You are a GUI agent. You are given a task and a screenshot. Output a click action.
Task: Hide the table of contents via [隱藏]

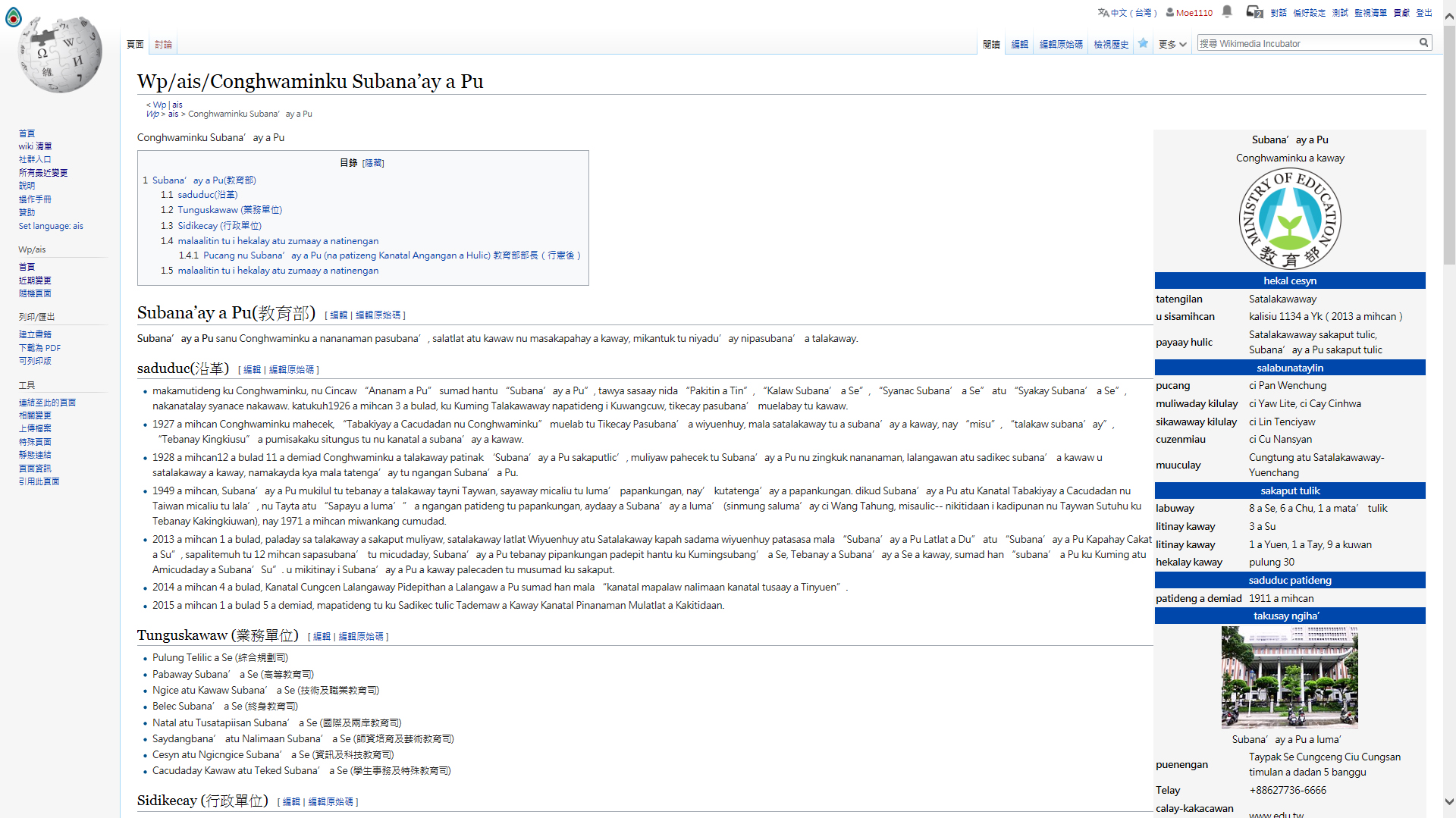pyautogui.click(x=373, y=163)
